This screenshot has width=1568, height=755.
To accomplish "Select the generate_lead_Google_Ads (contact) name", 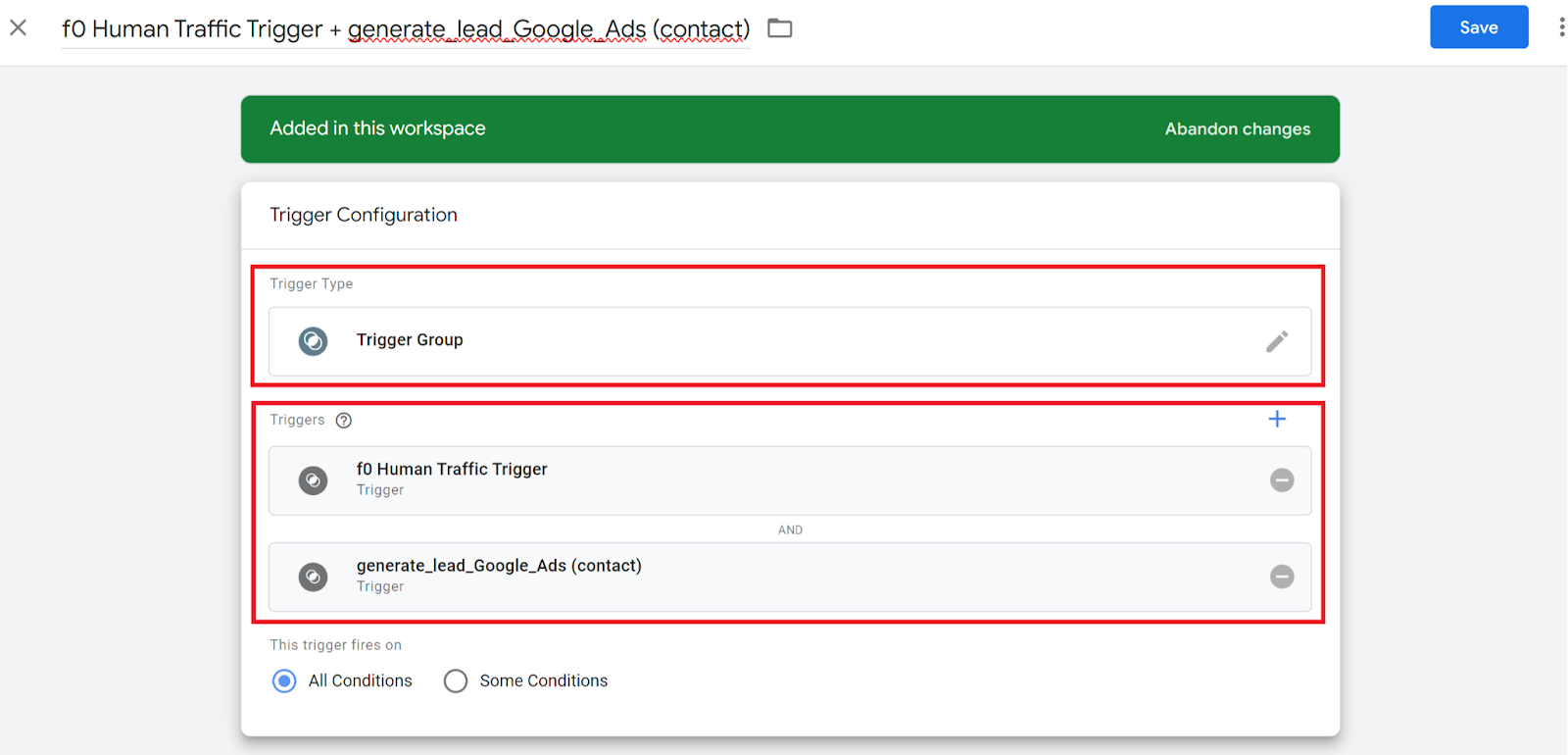I will pyautogui.click(x=499, y=566).
